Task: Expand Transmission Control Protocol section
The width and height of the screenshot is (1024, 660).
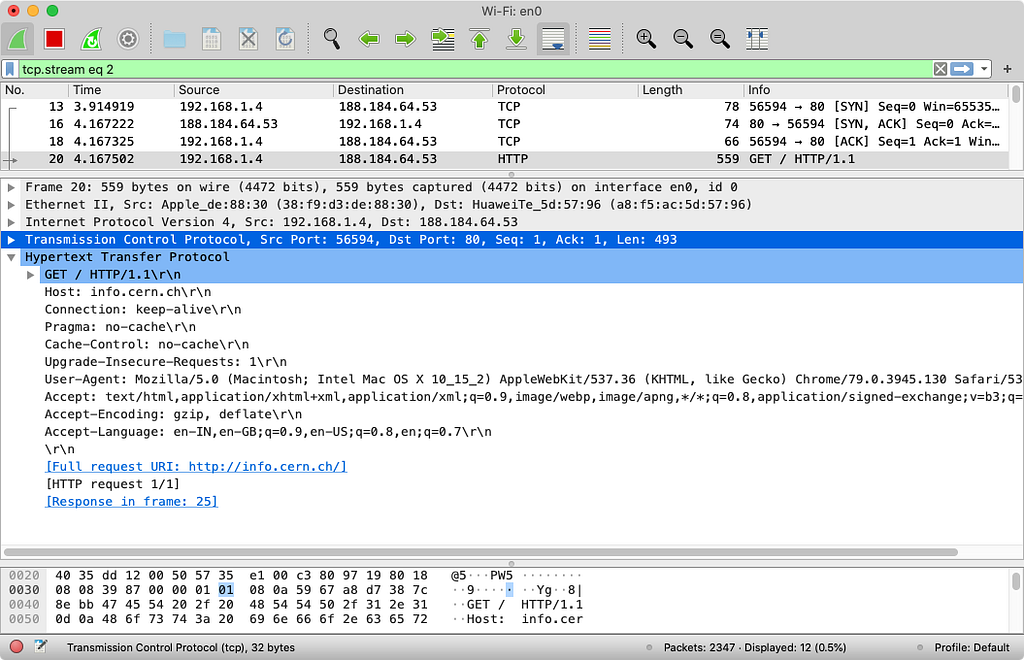Action: point(11,240)
